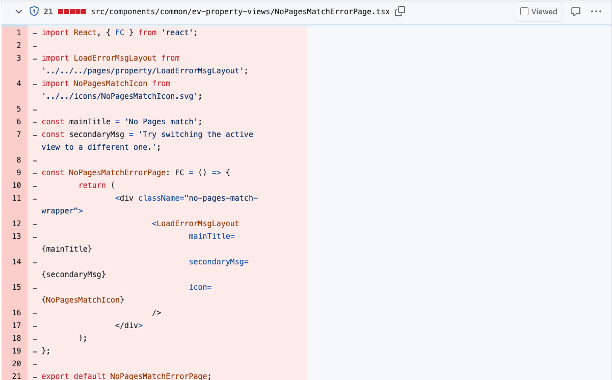Open the three-dot file options menu
The width and height of the screenshot is (612, 380).
point(596,11)
